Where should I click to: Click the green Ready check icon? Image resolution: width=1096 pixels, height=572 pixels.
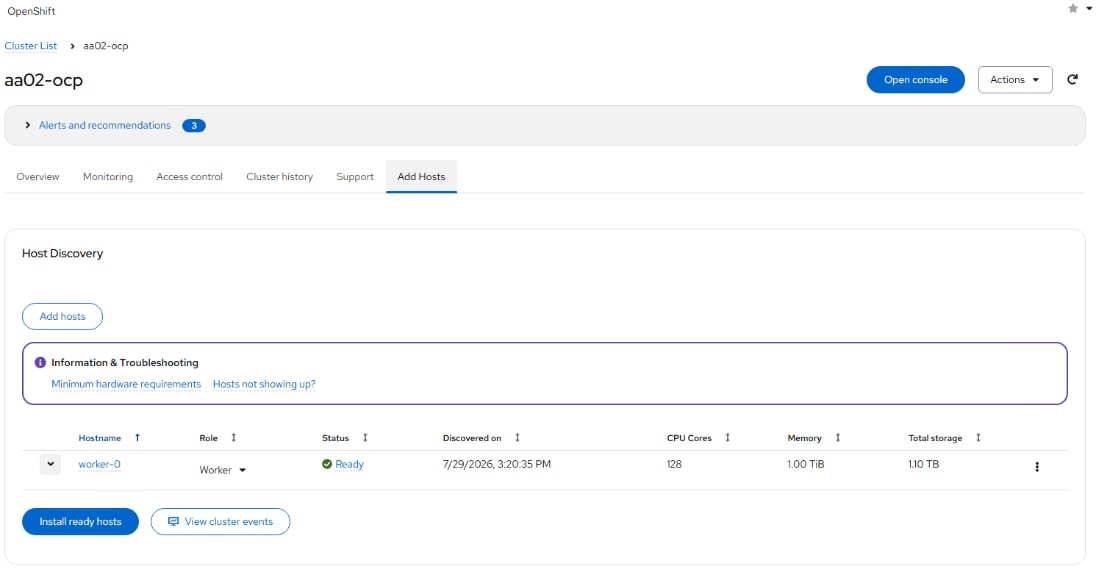[x=326, y=464]
